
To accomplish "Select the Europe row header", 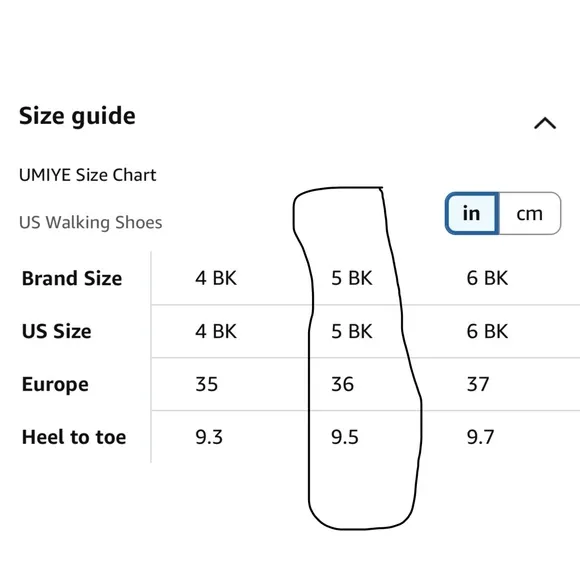I will pos(55,384).
